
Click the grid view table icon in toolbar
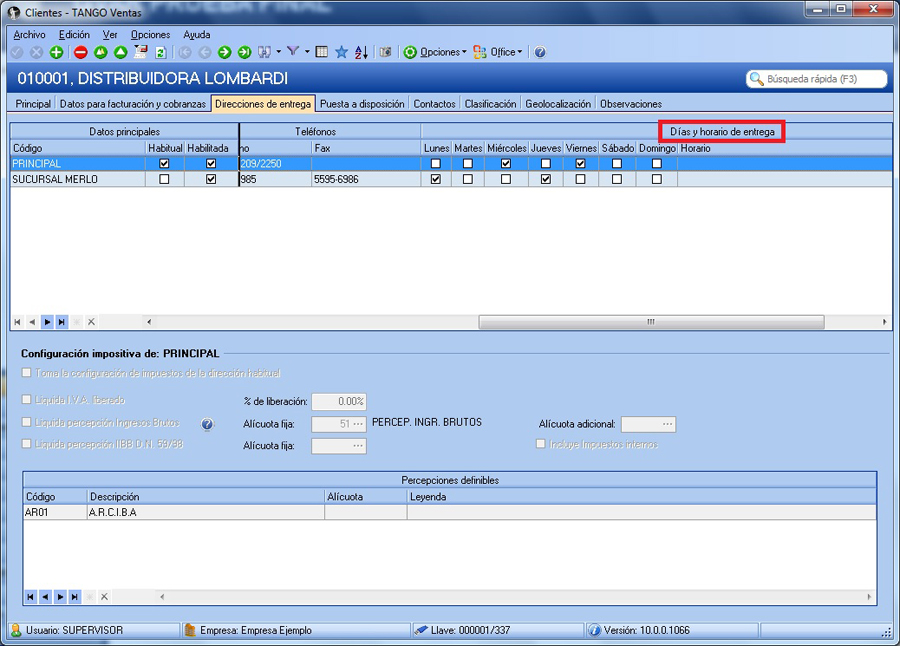coord(322,52)
